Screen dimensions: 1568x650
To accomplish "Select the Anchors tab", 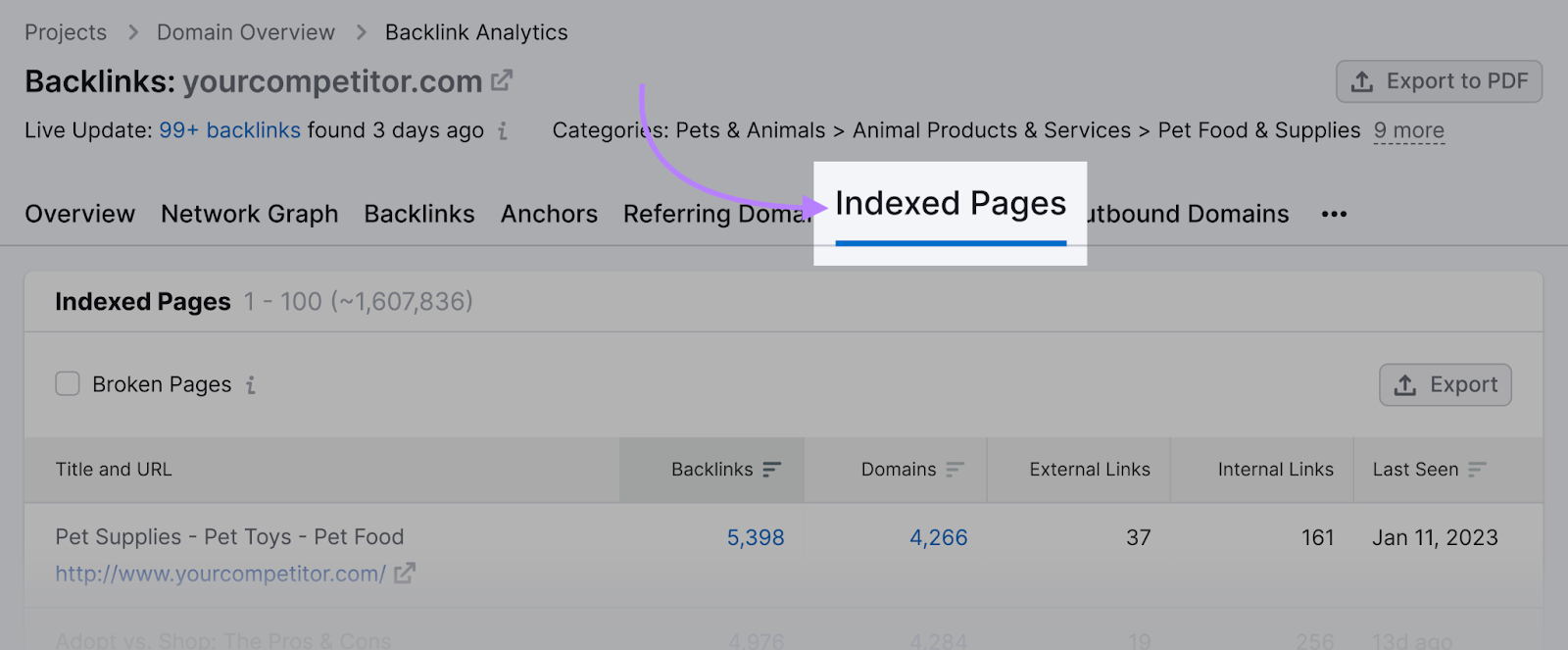I will click(x=549, y=214).
